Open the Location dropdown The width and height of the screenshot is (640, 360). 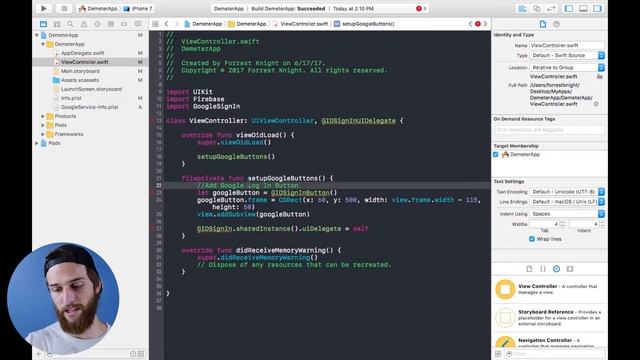click(x=567, y=67)
